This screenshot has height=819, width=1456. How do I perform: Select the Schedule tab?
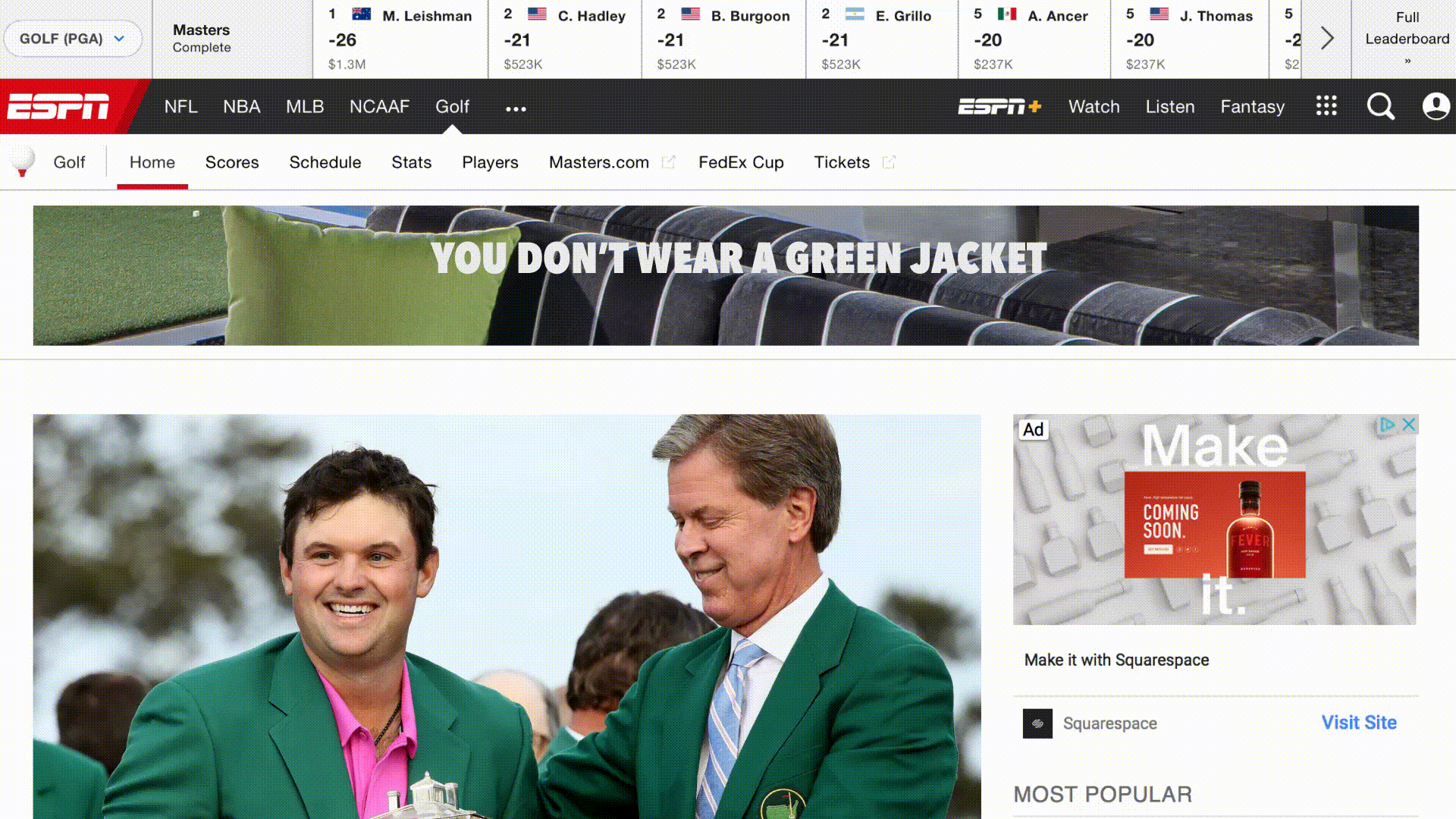point(325,162)
